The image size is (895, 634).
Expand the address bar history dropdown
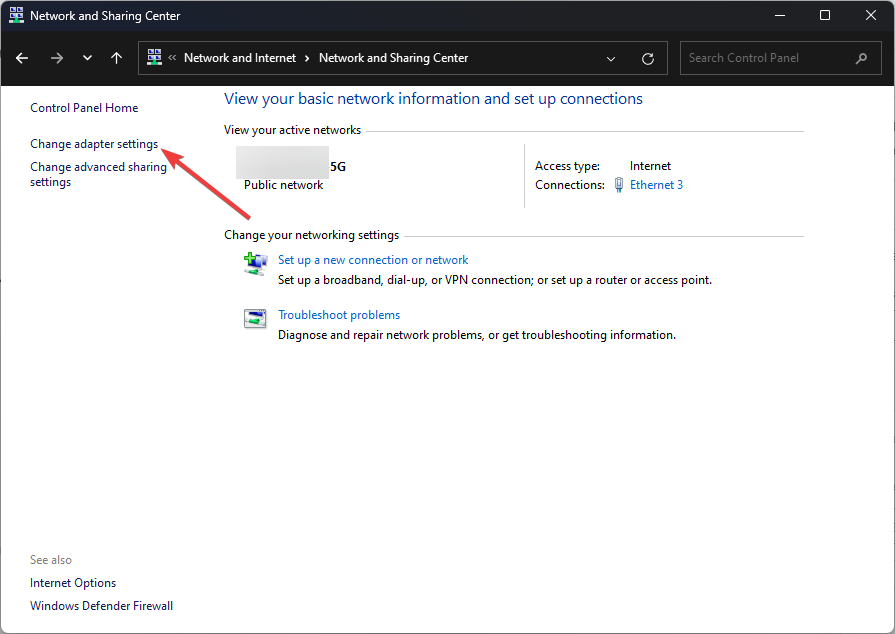click(611, 59)
